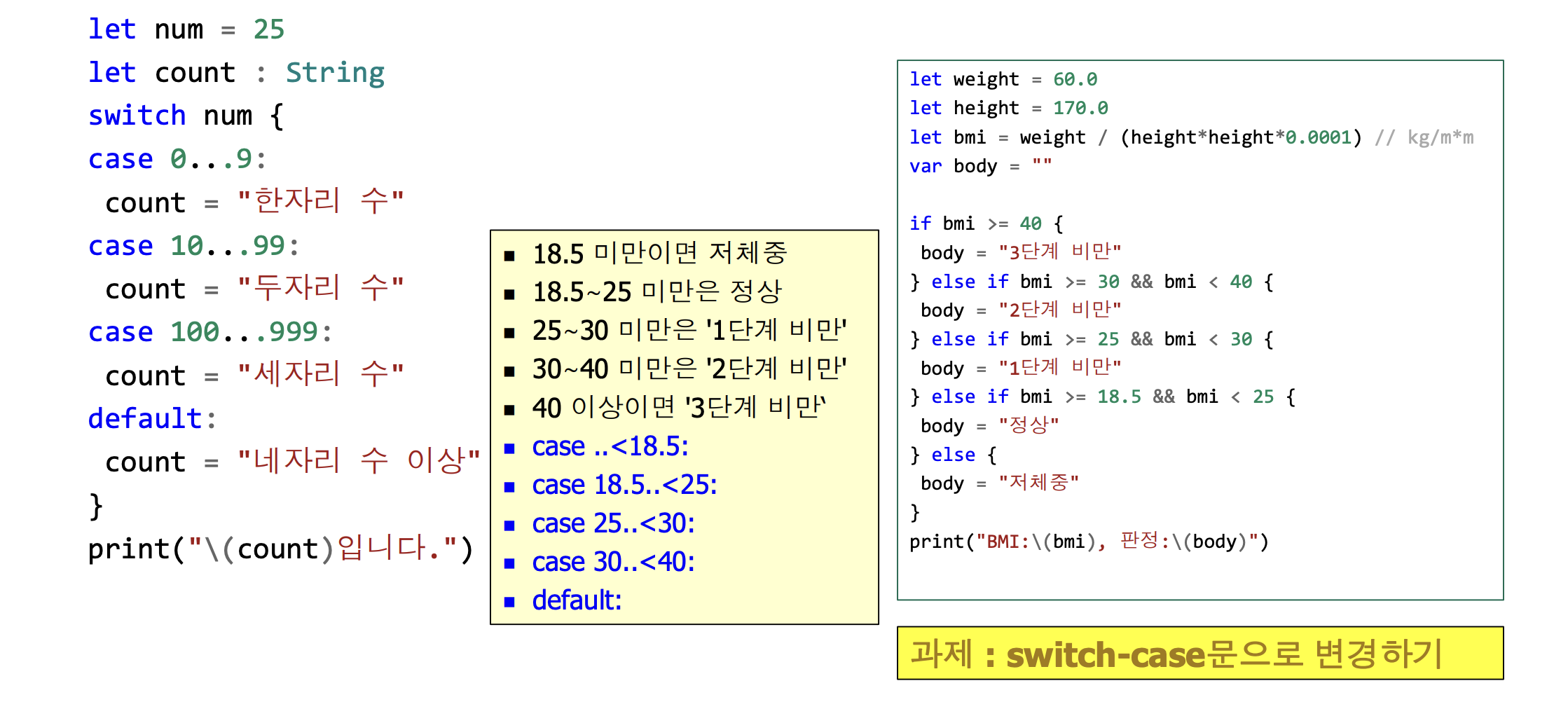Click the '} else {' line
Image resolution: width=1568 pixels, height=709 pixels.
pyautogui.click(x=953, y=455)
